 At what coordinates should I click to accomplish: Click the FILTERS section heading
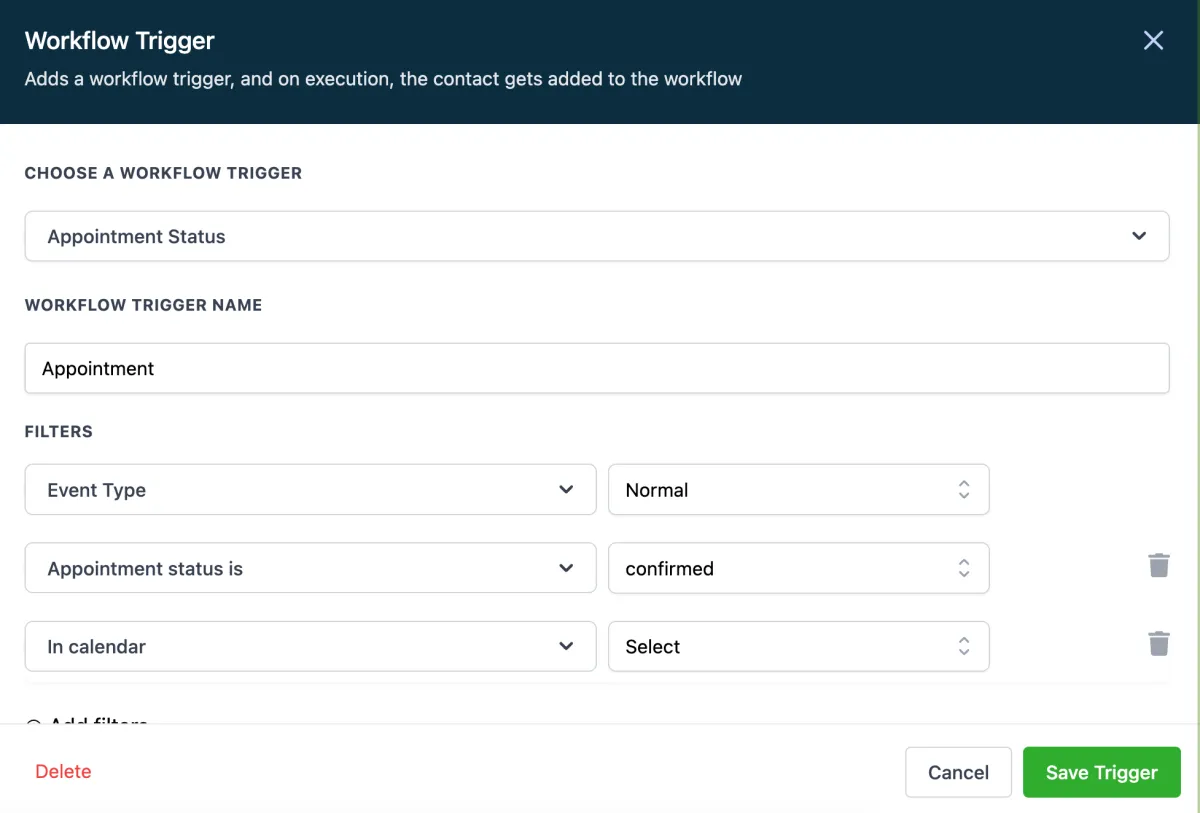pos(59,432)
